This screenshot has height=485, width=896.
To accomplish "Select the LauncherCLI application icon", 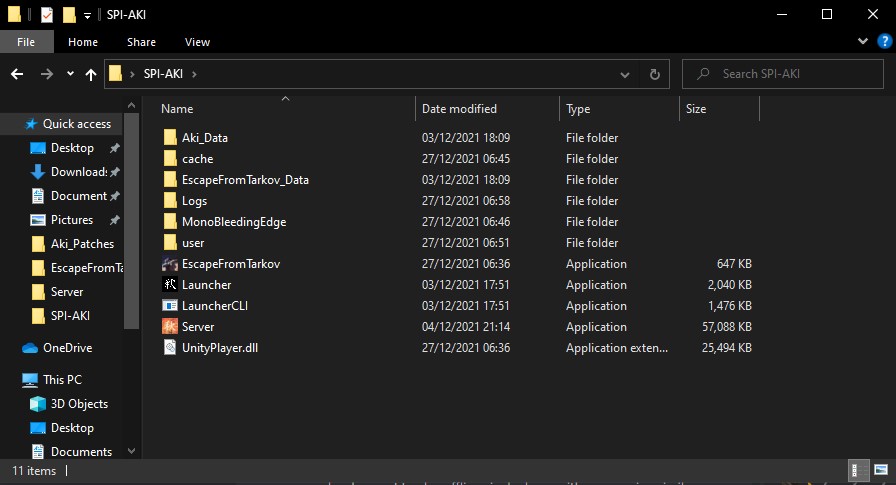I will coord(170,306).
